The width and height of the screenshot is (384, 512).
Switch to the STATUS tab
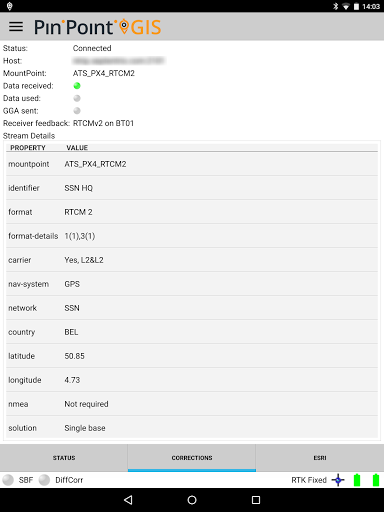(64, 458)
